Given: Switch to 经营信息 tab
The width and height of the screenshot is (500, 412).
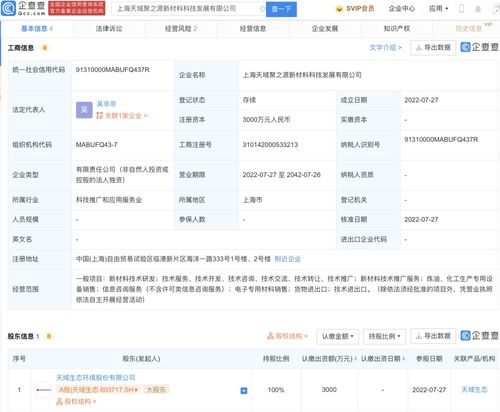Looking at the screenshot, I should coord(253,29).
